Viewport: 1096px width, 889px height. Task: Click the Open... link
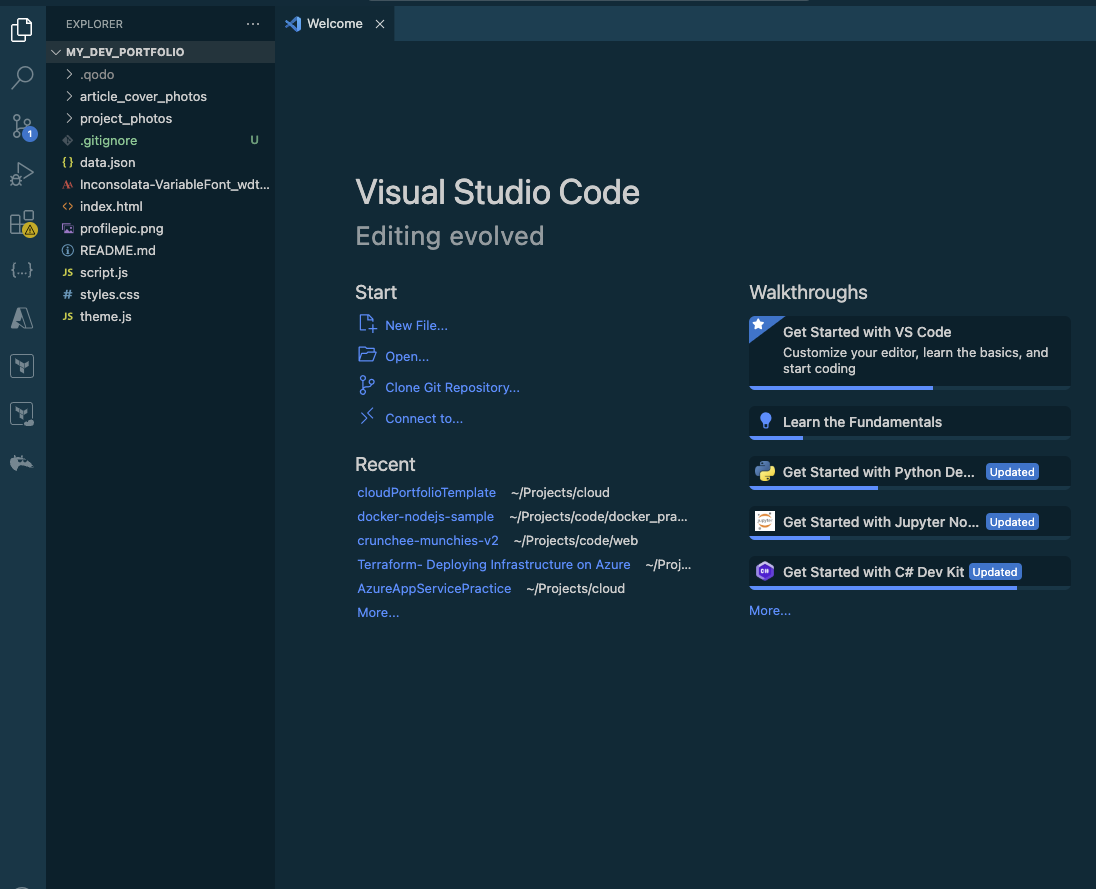coord(407,356)
